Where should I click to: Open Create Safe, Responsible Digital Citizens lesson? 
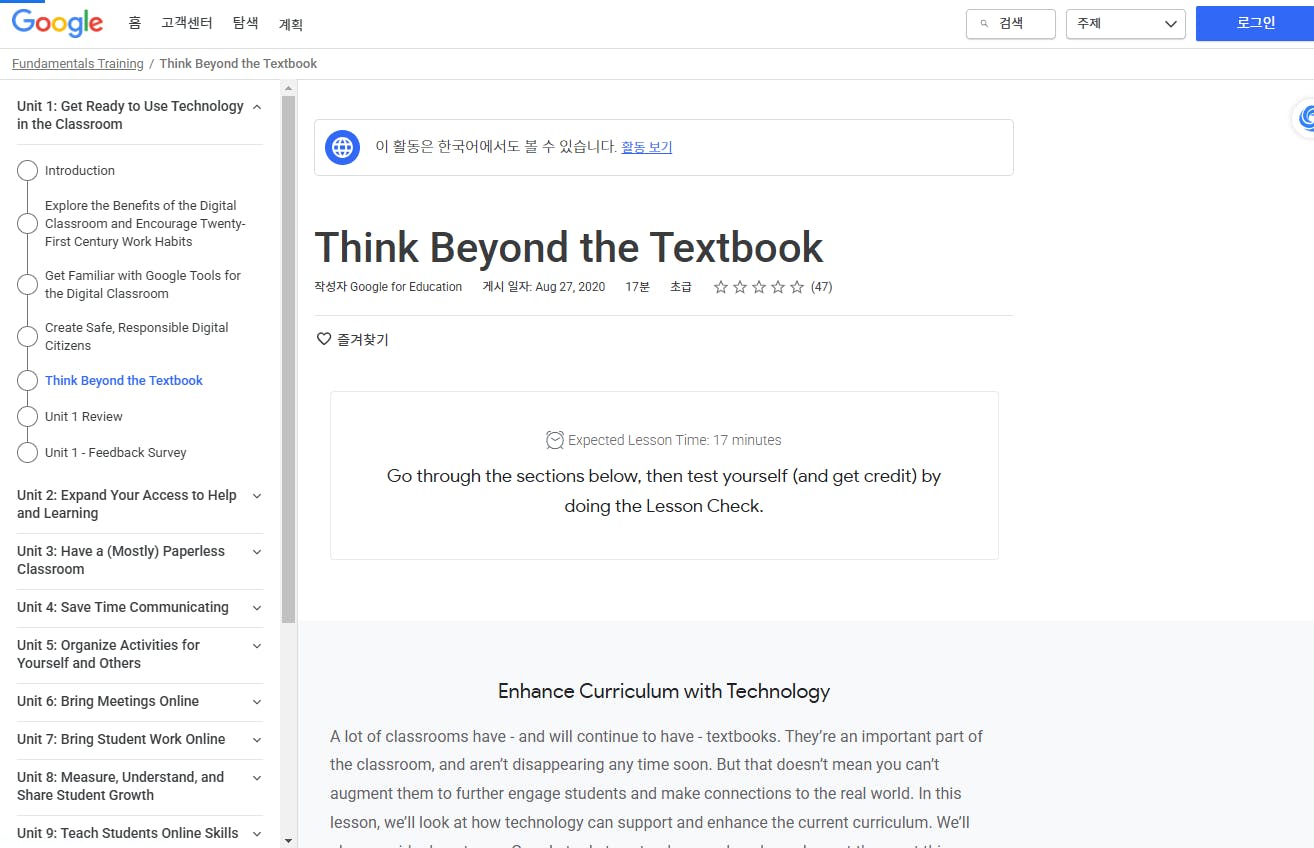[137, 337]
